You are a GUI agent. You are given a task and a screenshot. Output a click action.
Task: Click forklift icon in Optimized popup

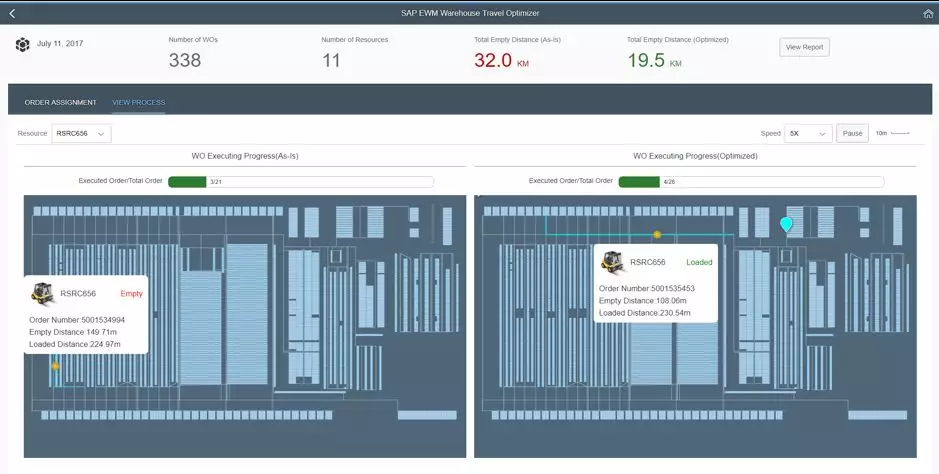(612, 262)
